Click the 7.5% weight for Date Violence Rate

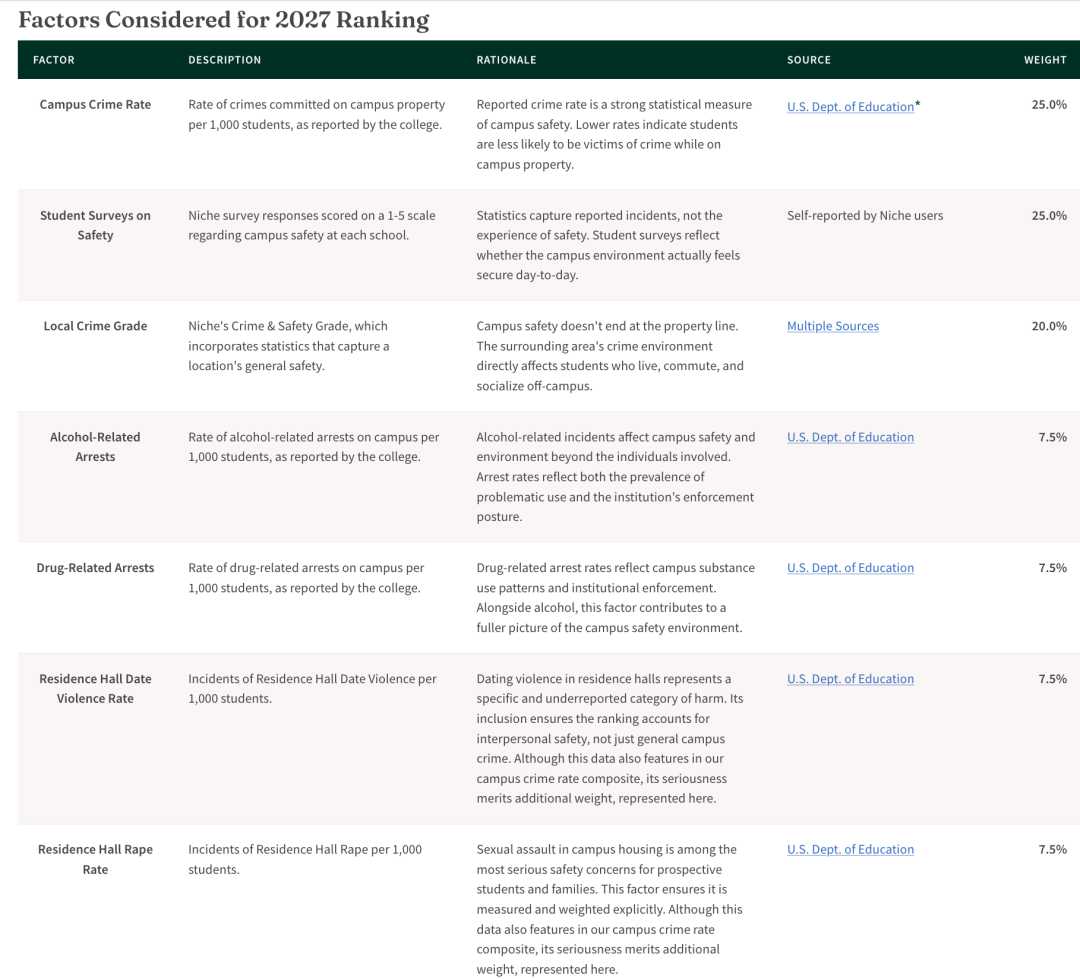[1052, 679]
